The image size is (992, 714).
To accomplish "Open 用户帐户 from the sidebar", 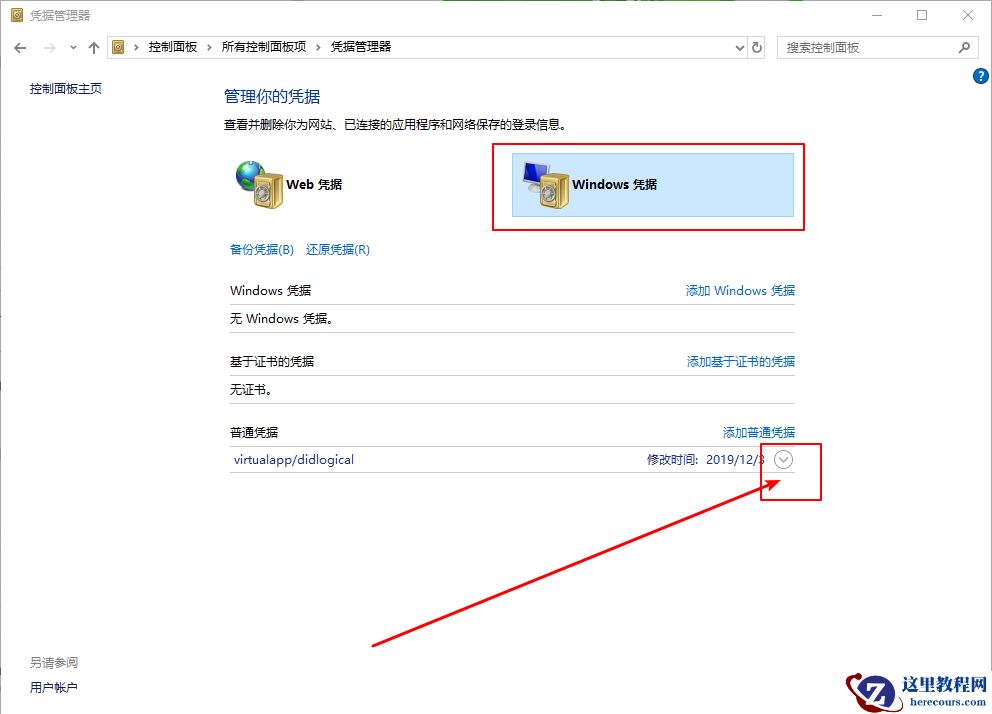I will (x=54, y=687).
